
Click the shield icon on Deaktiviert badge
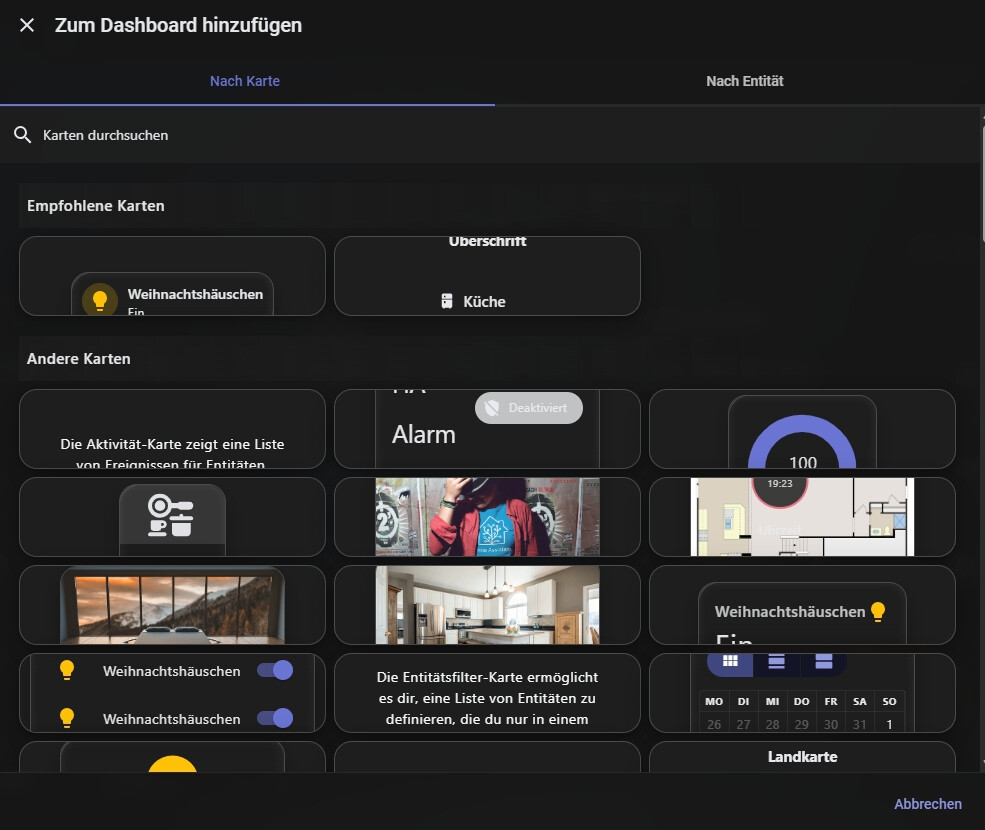click(492, 408)
